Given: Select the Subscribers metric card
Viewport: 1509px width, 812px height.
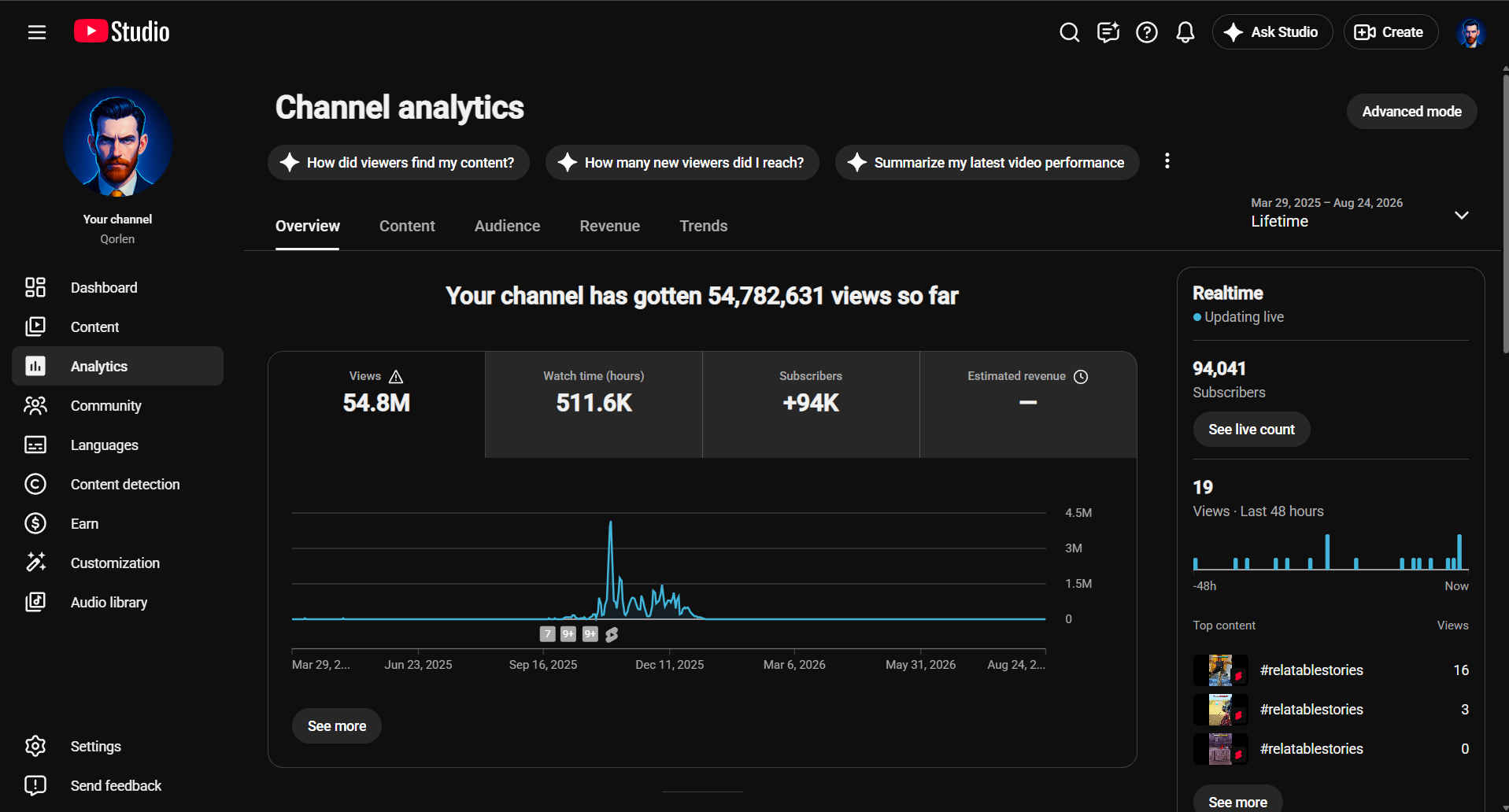Looking at the screenshot, I should tap(811, 404).
